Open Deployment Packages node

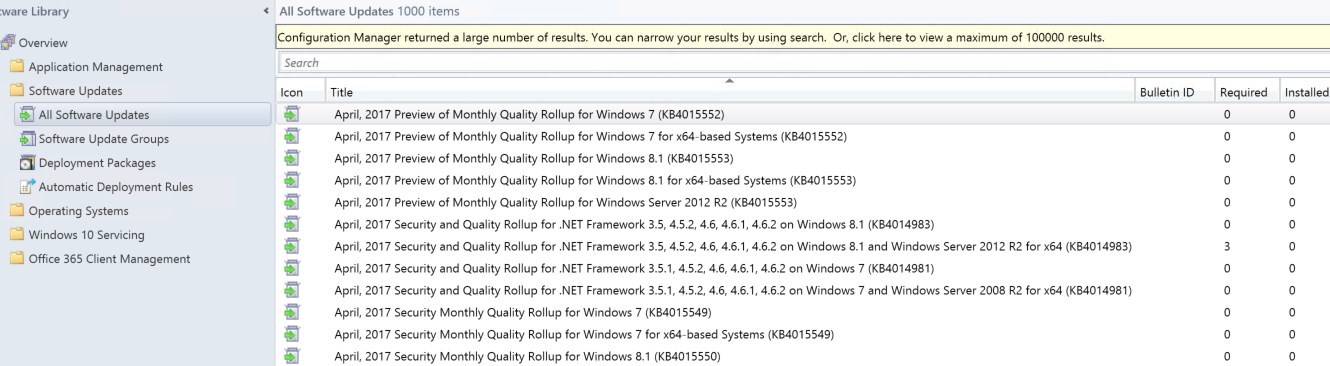[97, 163]
